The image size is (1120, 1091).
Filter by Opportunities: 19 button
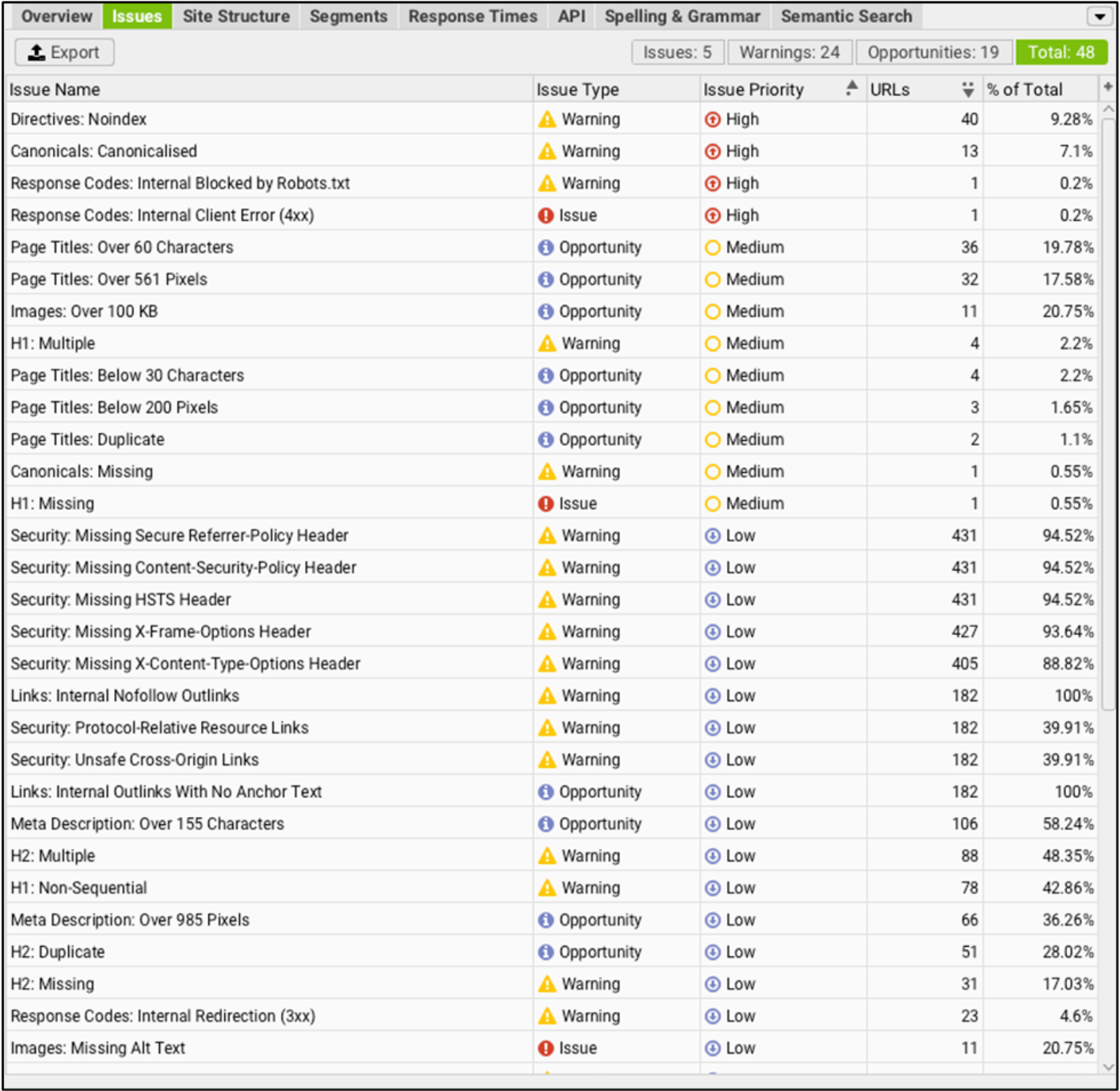[x=933, y=52]
